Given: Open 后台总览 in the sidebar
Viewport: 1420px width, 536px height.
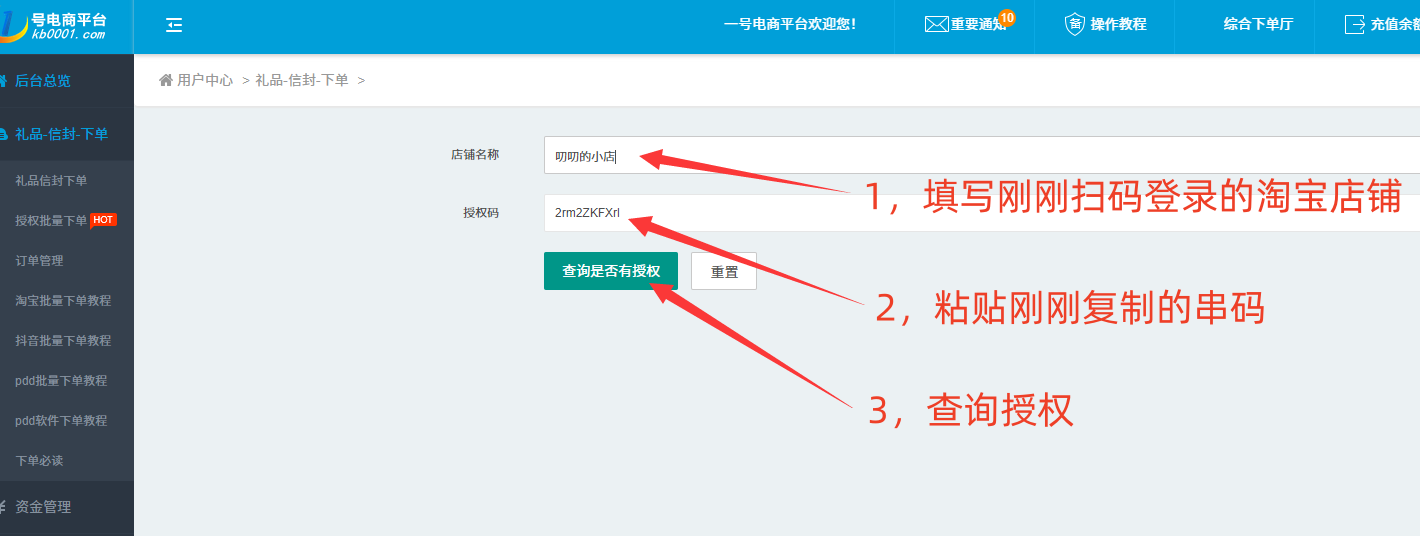Looking at the screenshot, I should point(43,81).
